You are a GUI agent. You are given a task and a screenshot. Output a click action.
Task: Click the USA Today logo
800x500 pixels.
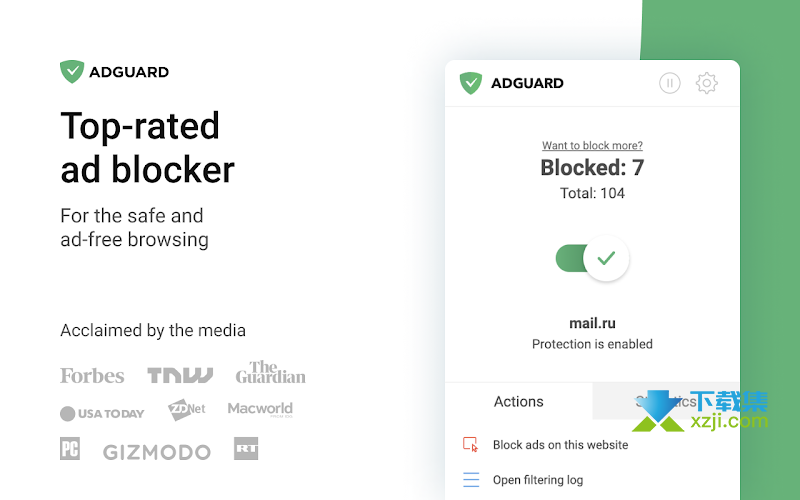[x=102, y=413]
